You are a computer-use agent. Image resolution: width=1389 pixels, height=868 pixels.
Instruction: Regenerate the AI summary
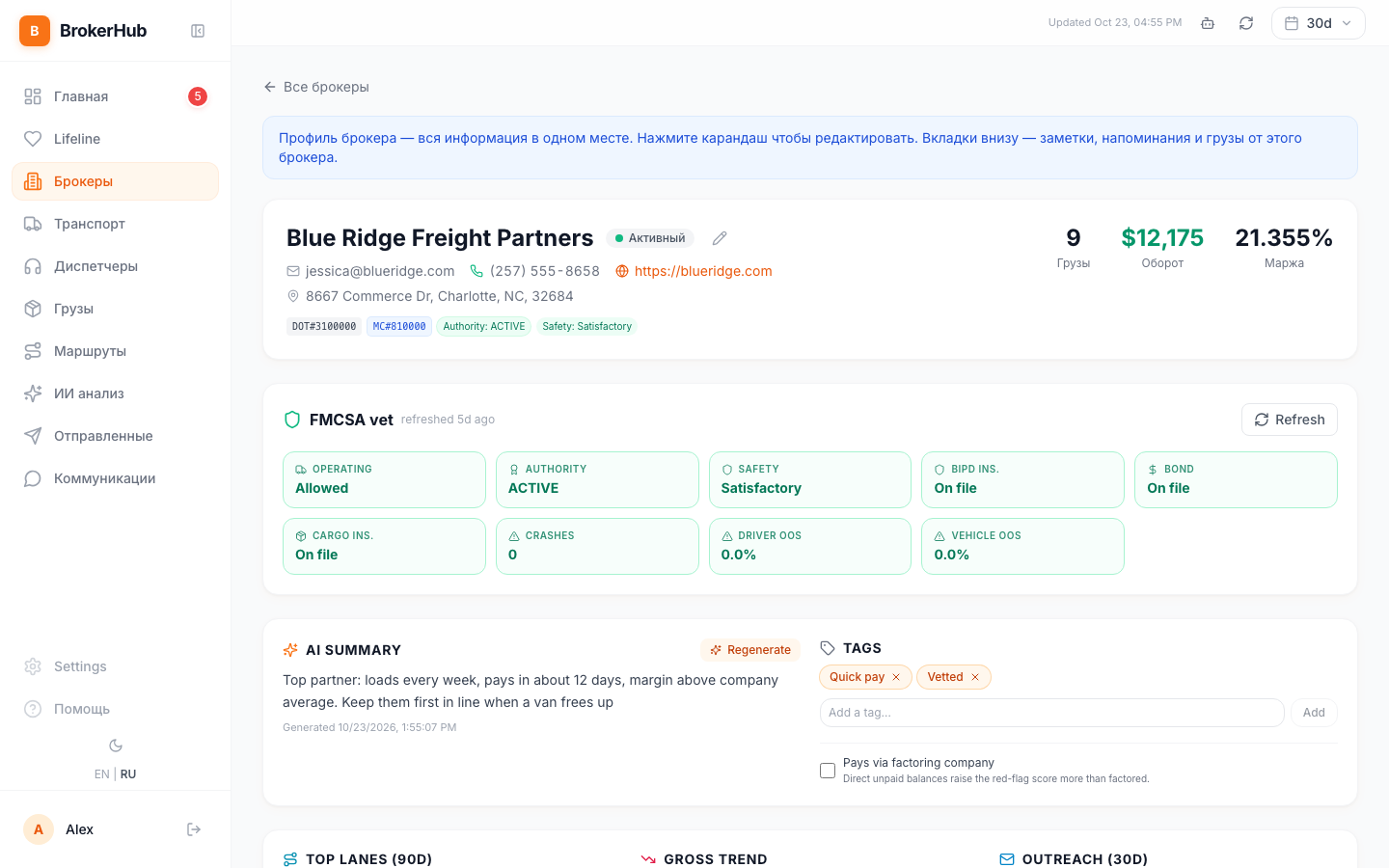pos(749,650)
